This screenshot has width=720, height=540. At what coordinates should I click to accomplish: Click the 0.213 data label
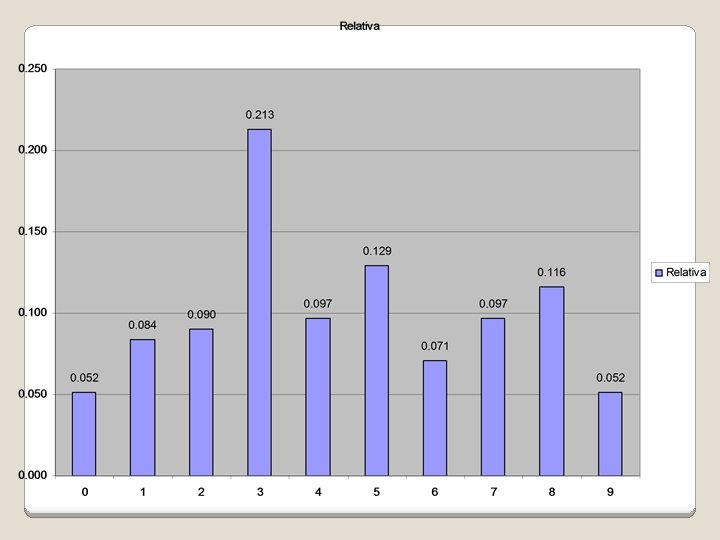pos(260,115)
